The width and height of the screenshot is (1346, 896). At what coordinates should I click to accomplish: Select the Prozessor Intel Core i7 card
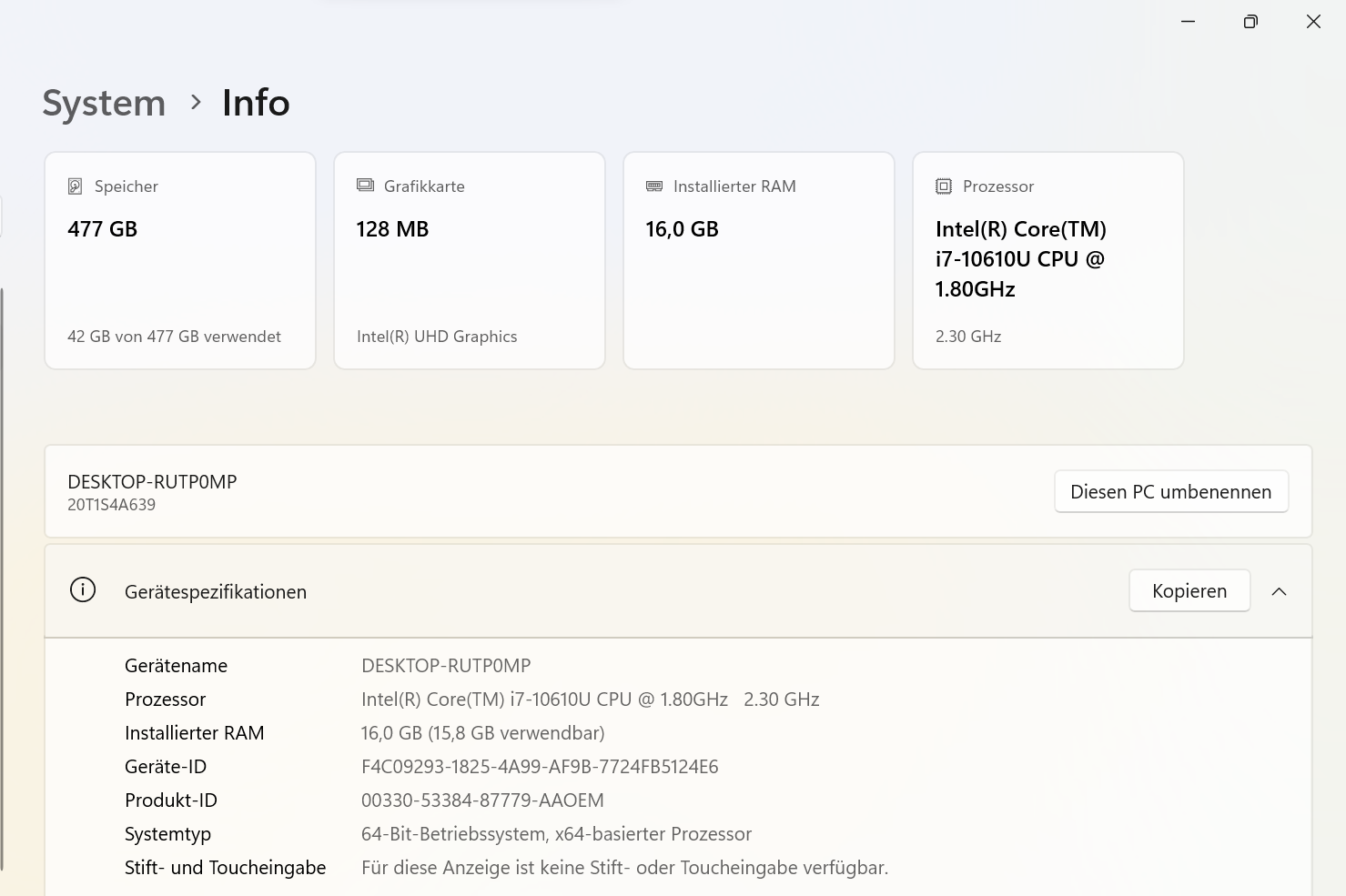[1048, 261]
